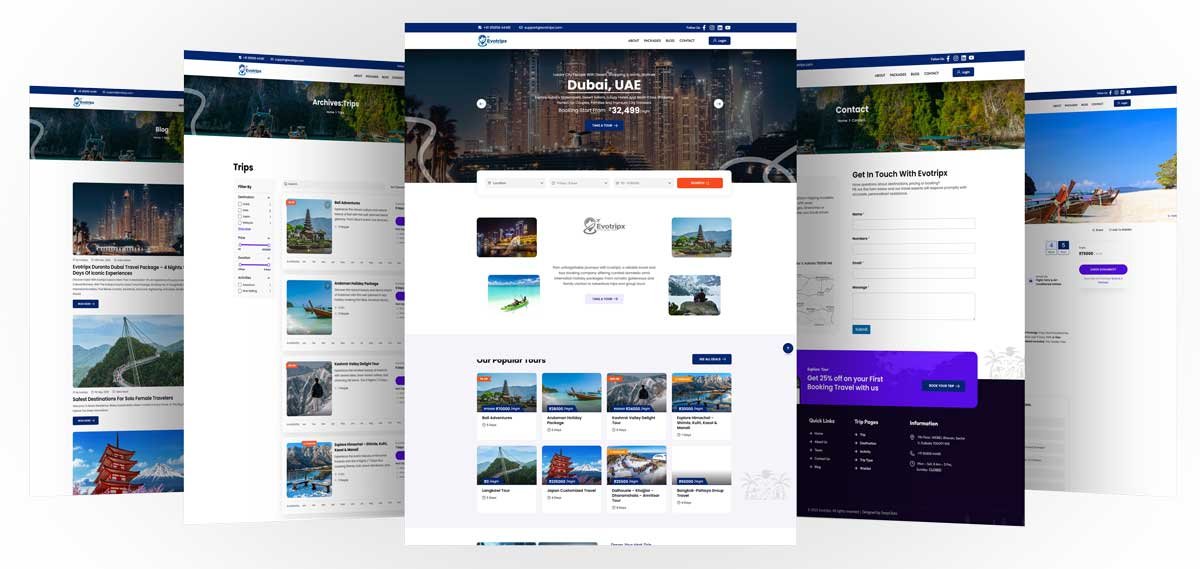
Task: Open the PACKAGES menu in center navbar
Action: coord(652,41)
